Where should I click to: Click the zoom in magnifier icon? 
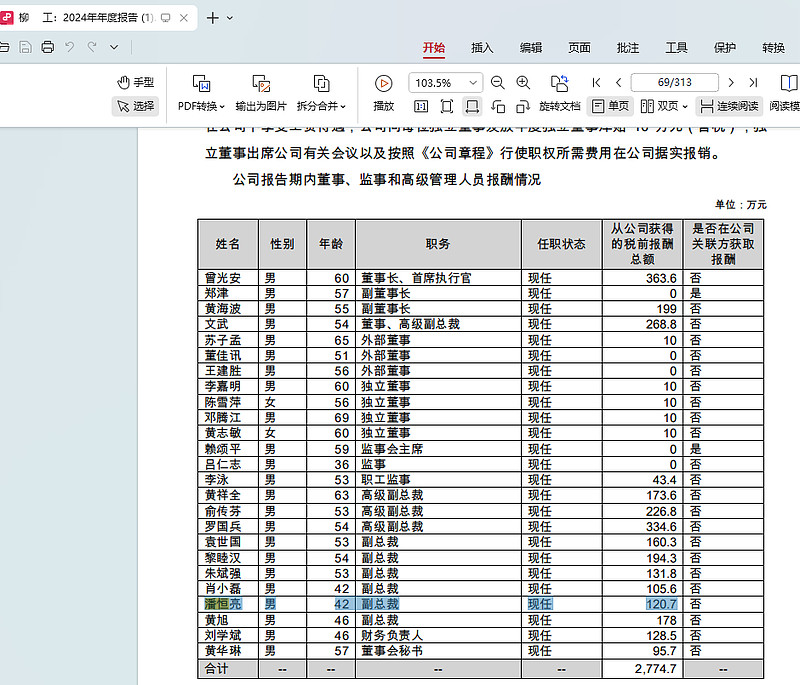pyautogui.click(x=523, y=83)
